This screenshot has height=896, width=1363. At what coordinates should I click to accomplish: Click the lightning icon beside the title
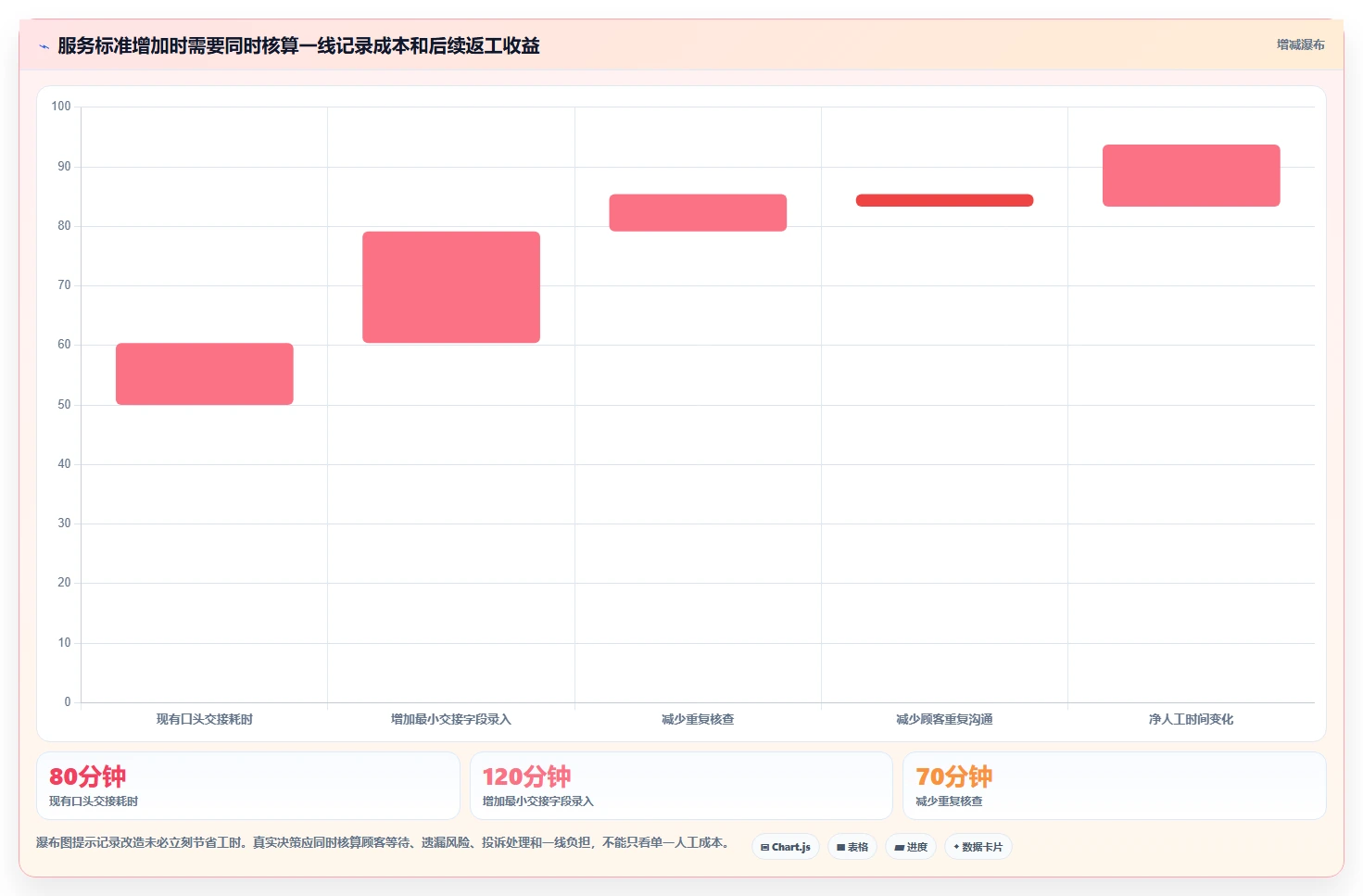point(44,46)
